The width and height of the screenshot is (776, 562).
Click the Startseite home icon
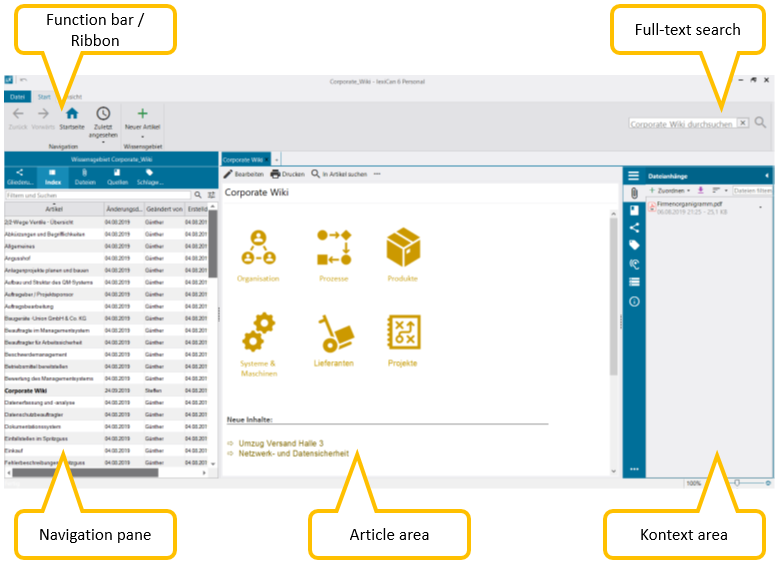tap(72, 115)
